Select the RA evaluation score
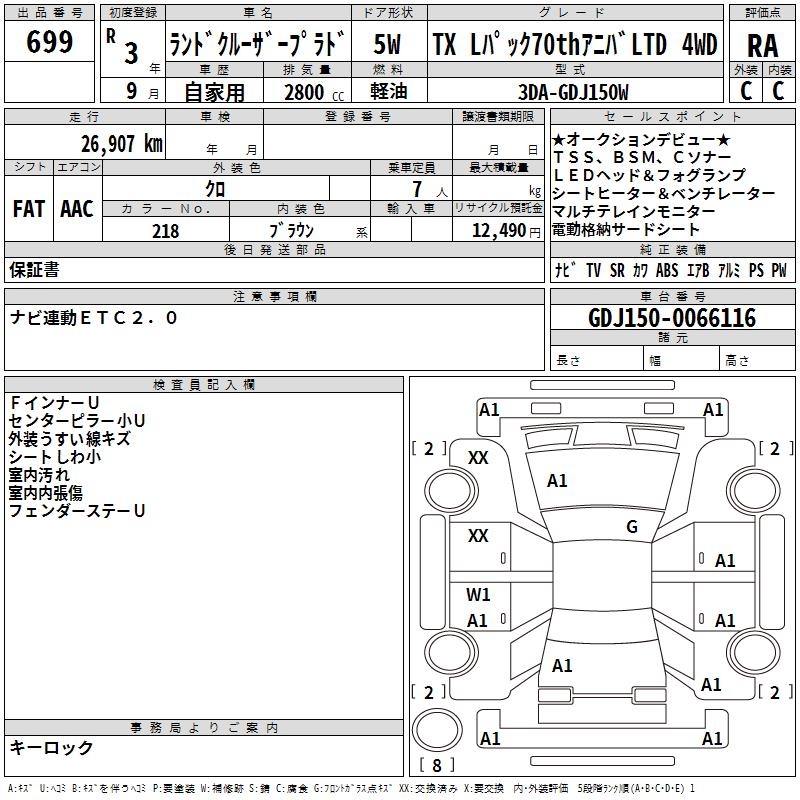This screenshot has width=800, height=800. pyautogui.click(x=763, y=44)
